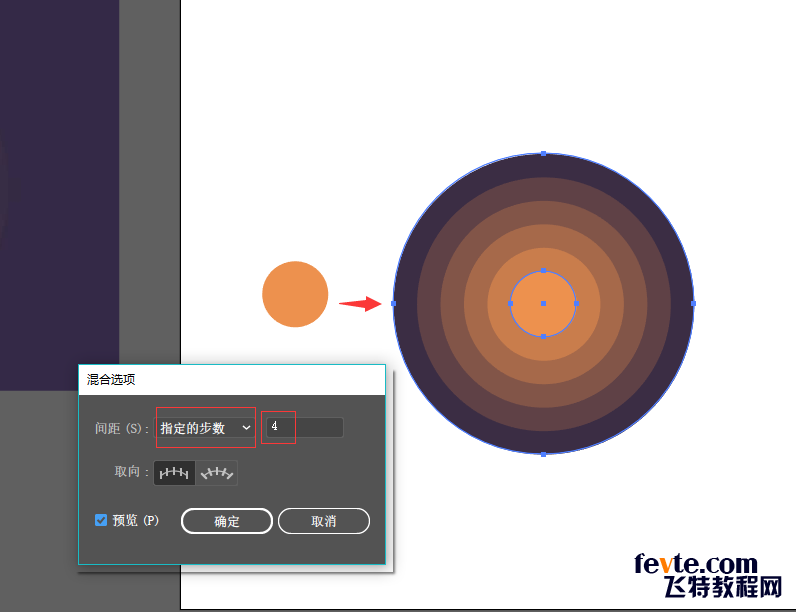Open the 指定的步数 spacing dropdown

coord(205,428)
